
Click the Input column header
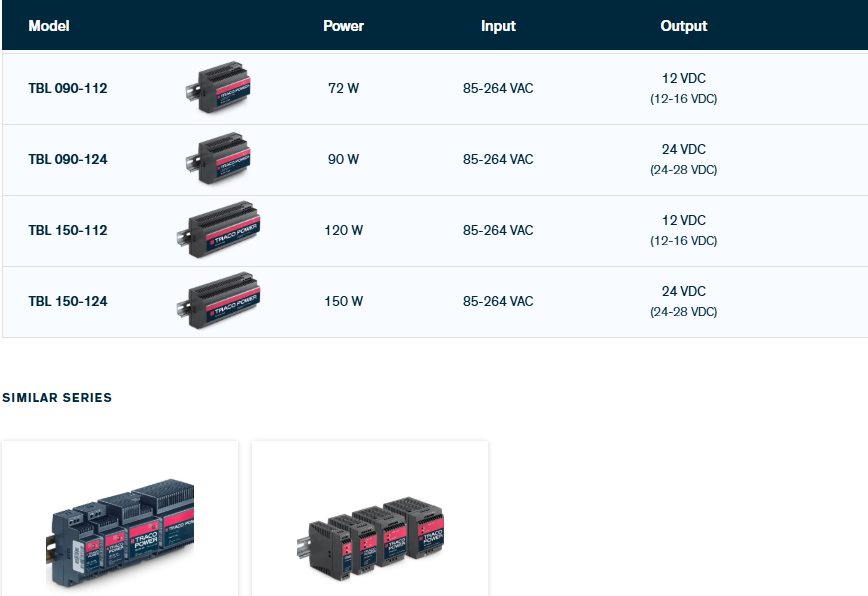click(x=498, y=26)
